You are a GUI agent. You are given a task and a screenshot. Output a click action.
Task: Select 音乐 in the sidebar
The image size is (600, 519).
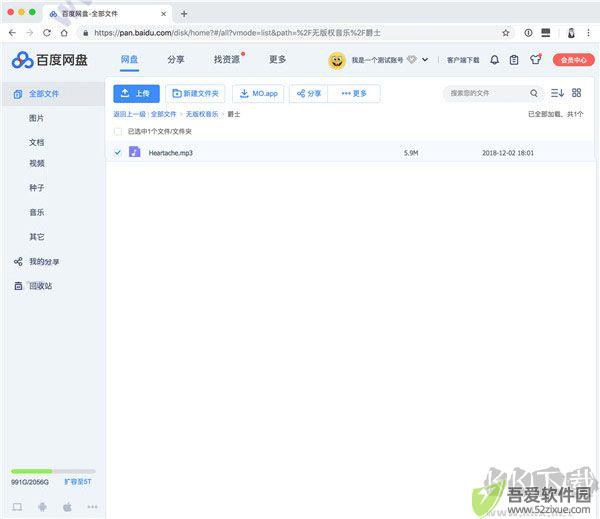pos(37,212)
